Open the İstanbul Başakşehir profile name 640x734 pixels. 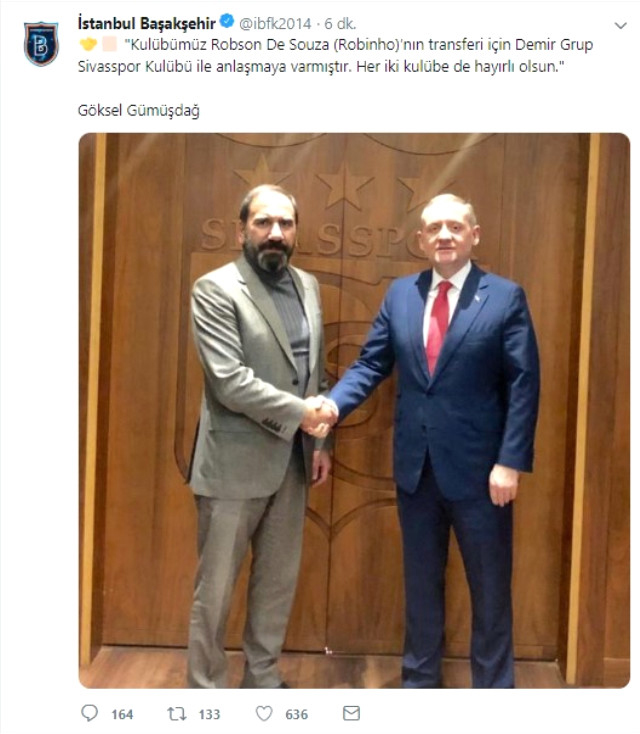[147, 23]
